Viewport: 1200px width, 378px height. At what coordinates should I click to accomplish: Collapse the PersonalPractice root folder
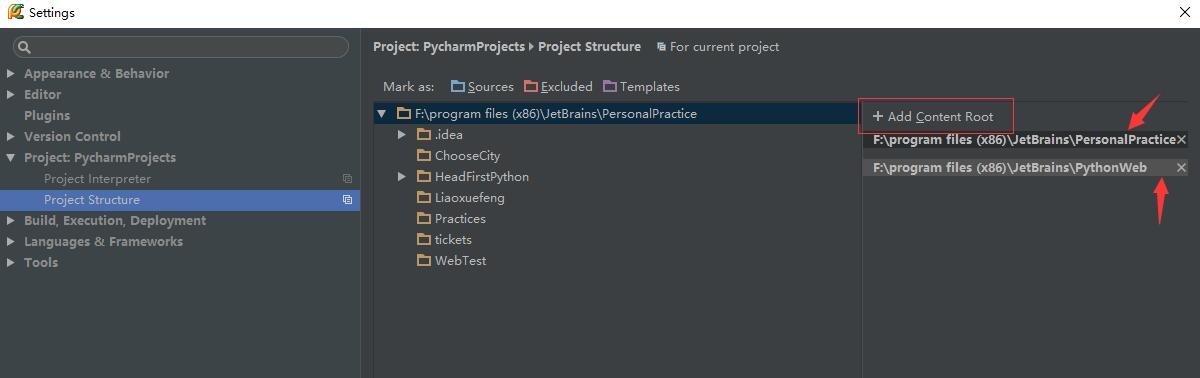(381, 114)
